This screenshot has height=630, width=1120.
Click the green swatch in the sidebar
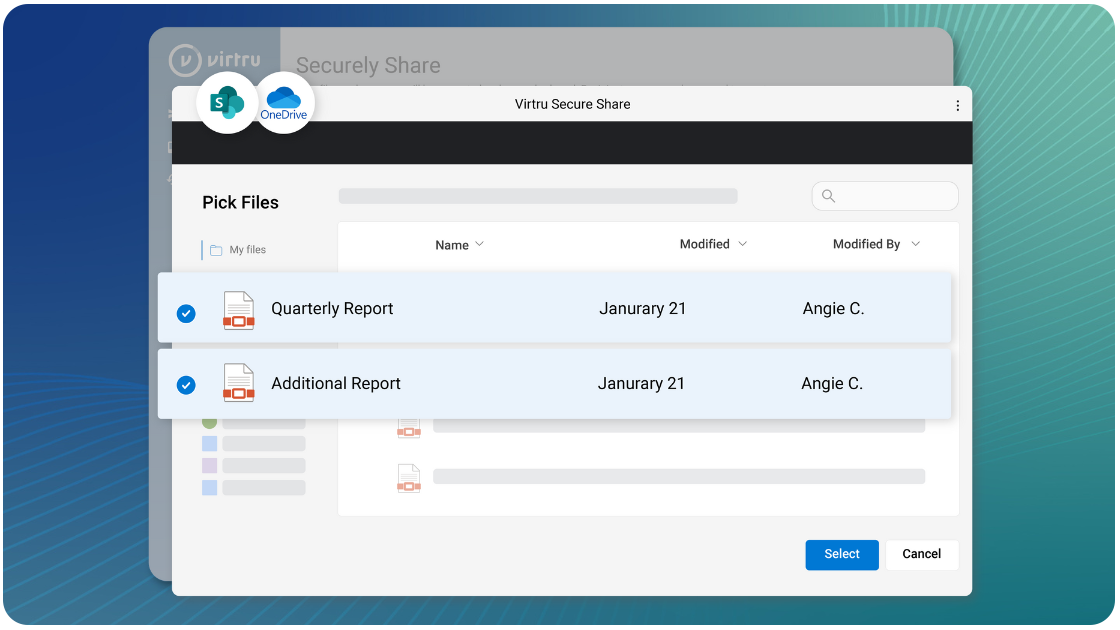(208, 422)
